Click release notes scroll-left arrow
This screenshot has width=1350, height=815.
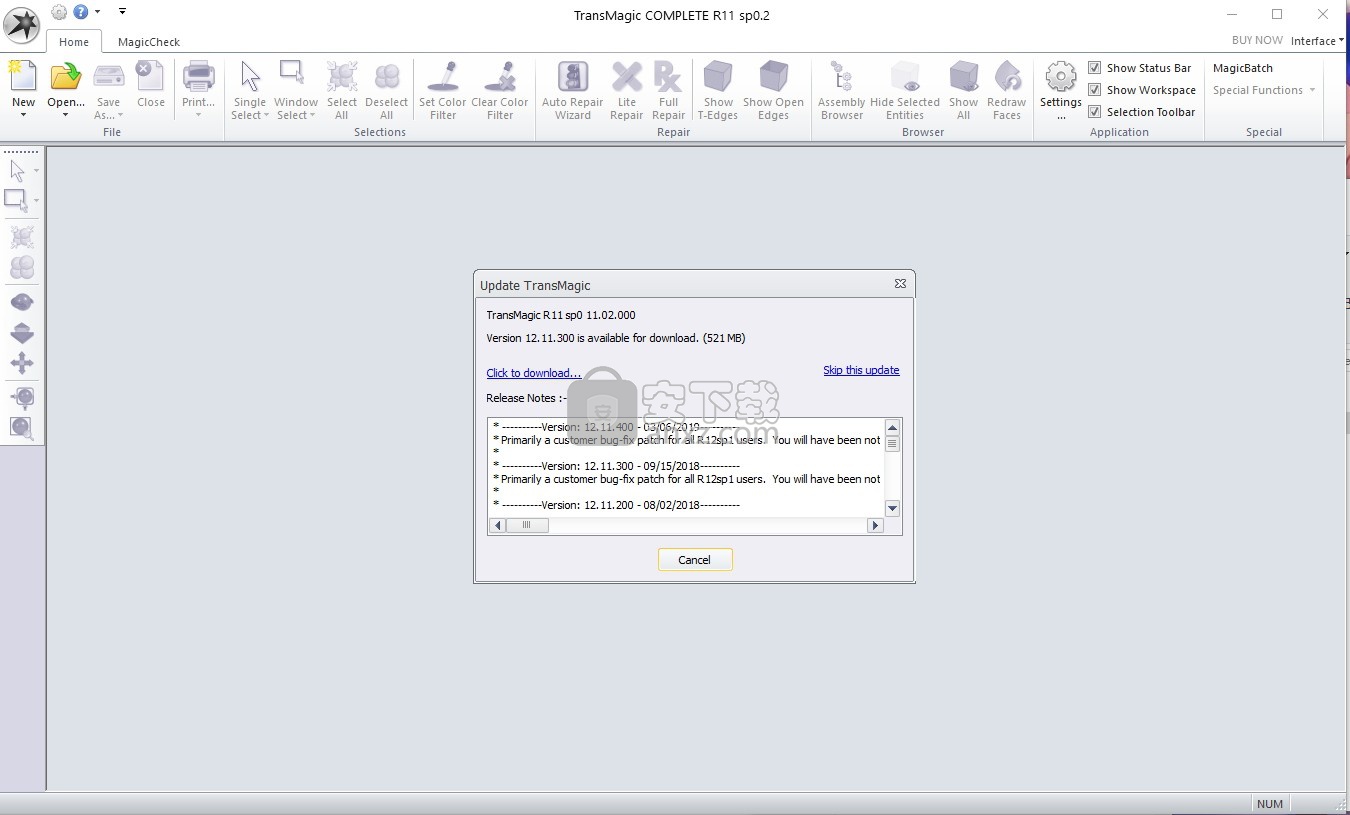(x=497, y=525)
